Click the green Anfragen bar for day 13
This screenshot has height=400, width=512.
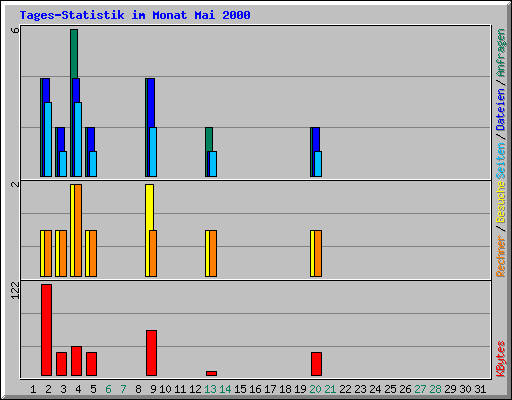(209, 139)
